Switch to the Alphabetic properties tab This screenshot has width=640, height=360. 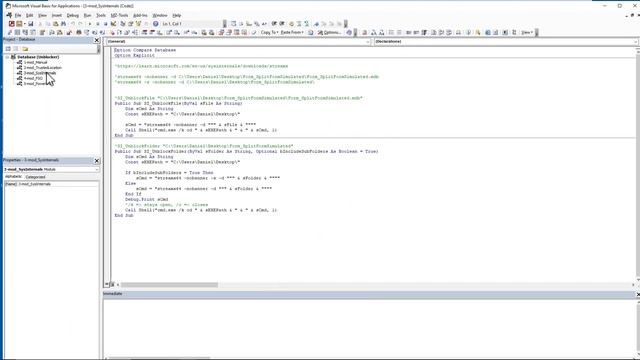(13, 177)
